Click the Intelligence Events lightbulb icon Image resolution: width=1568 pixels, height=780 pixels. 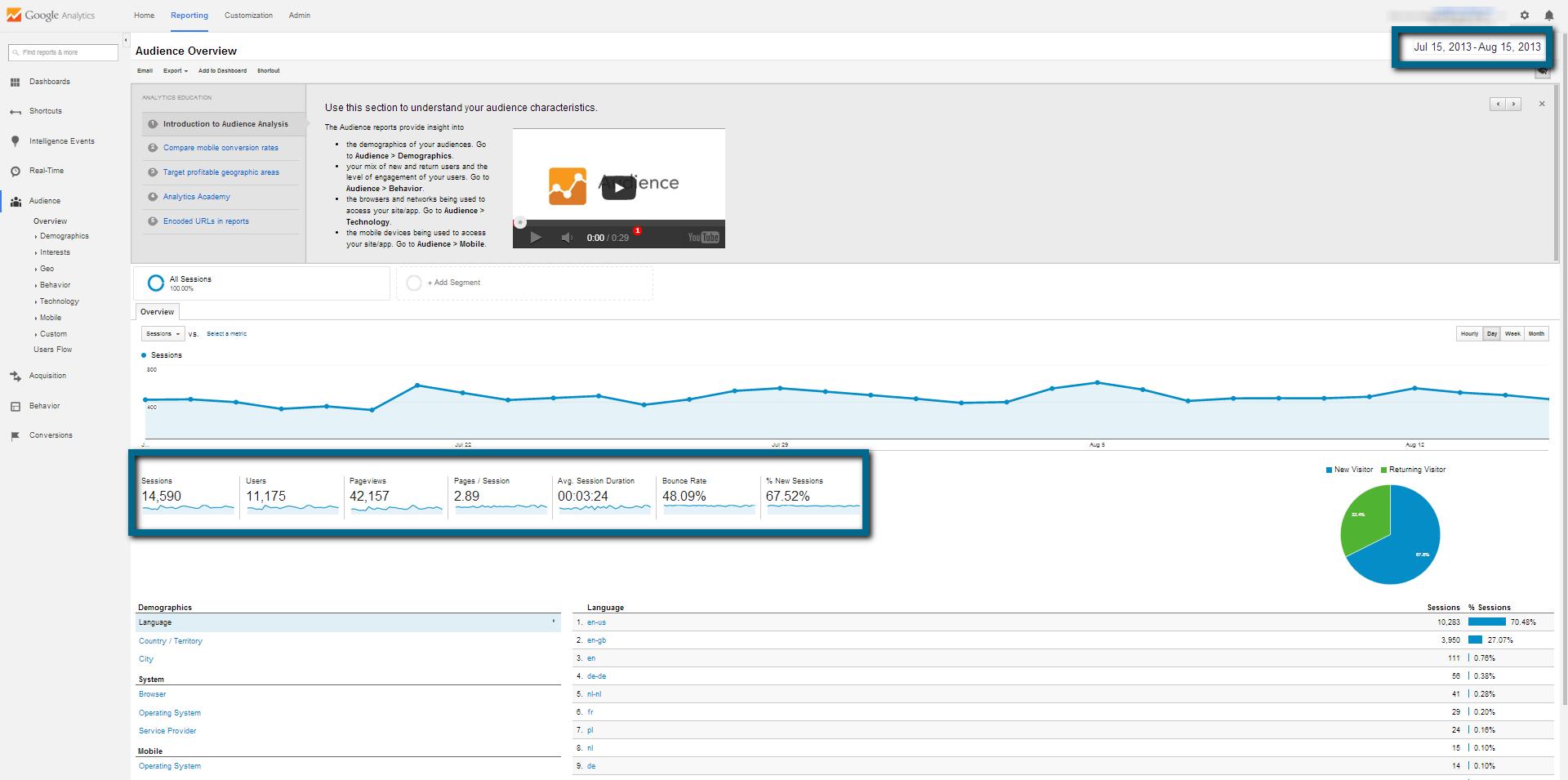[15, 141]
